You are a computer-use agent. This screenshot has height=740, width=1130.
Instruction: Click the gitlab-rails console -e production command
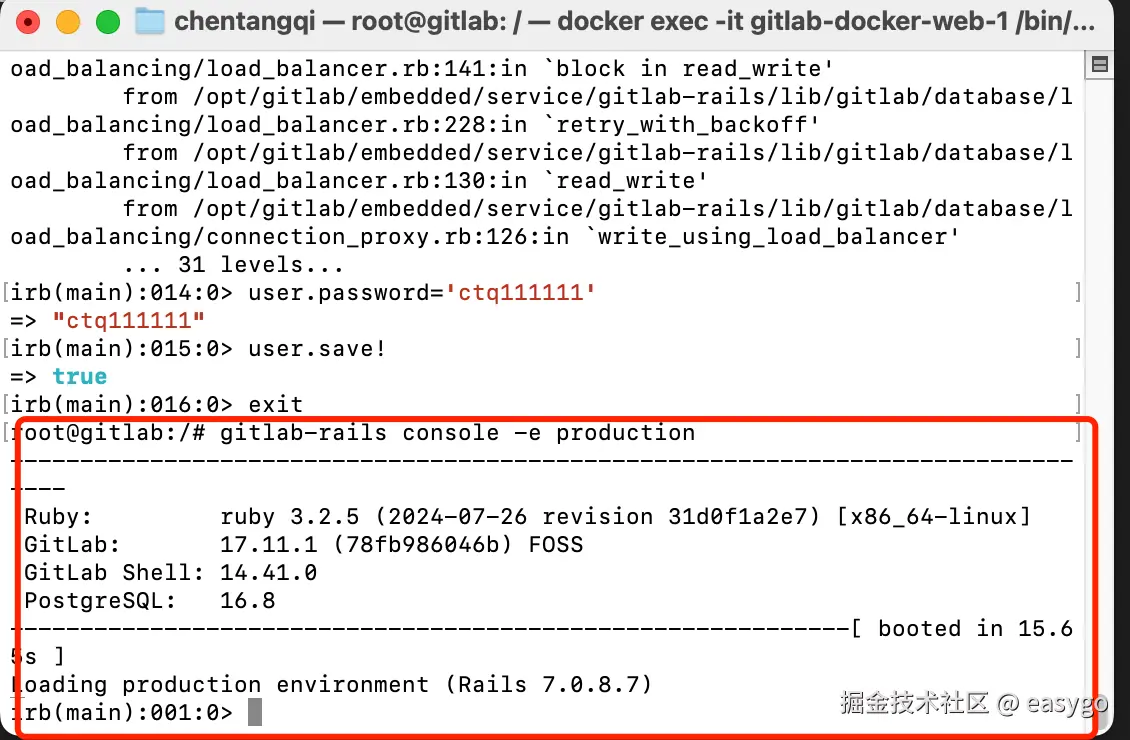pyautogui.click(x=457, y=433)
